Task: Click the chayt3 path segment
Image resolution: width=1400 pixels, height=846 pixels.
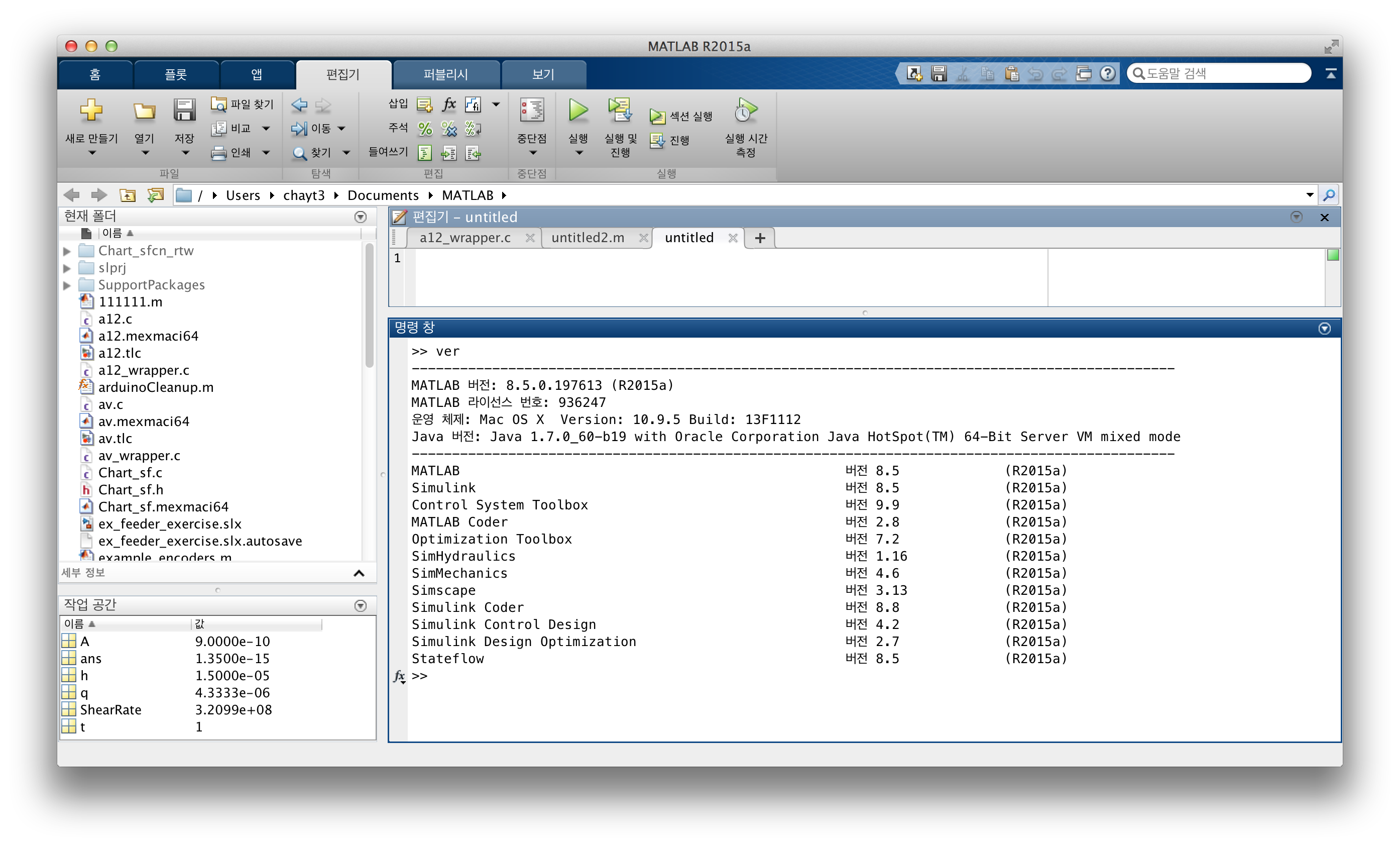Action: pyautogui.click(x=303, y=195)
